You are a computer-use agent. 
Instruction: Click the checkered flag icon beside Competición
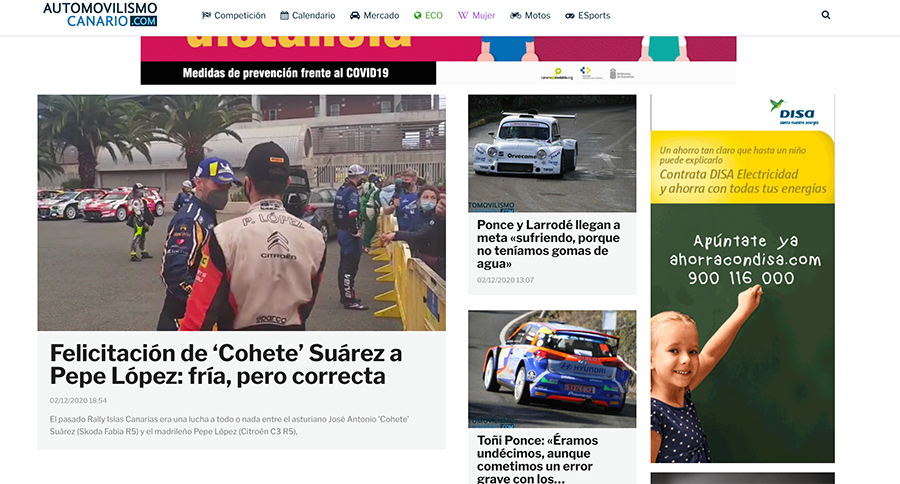(x=206, y=16)
